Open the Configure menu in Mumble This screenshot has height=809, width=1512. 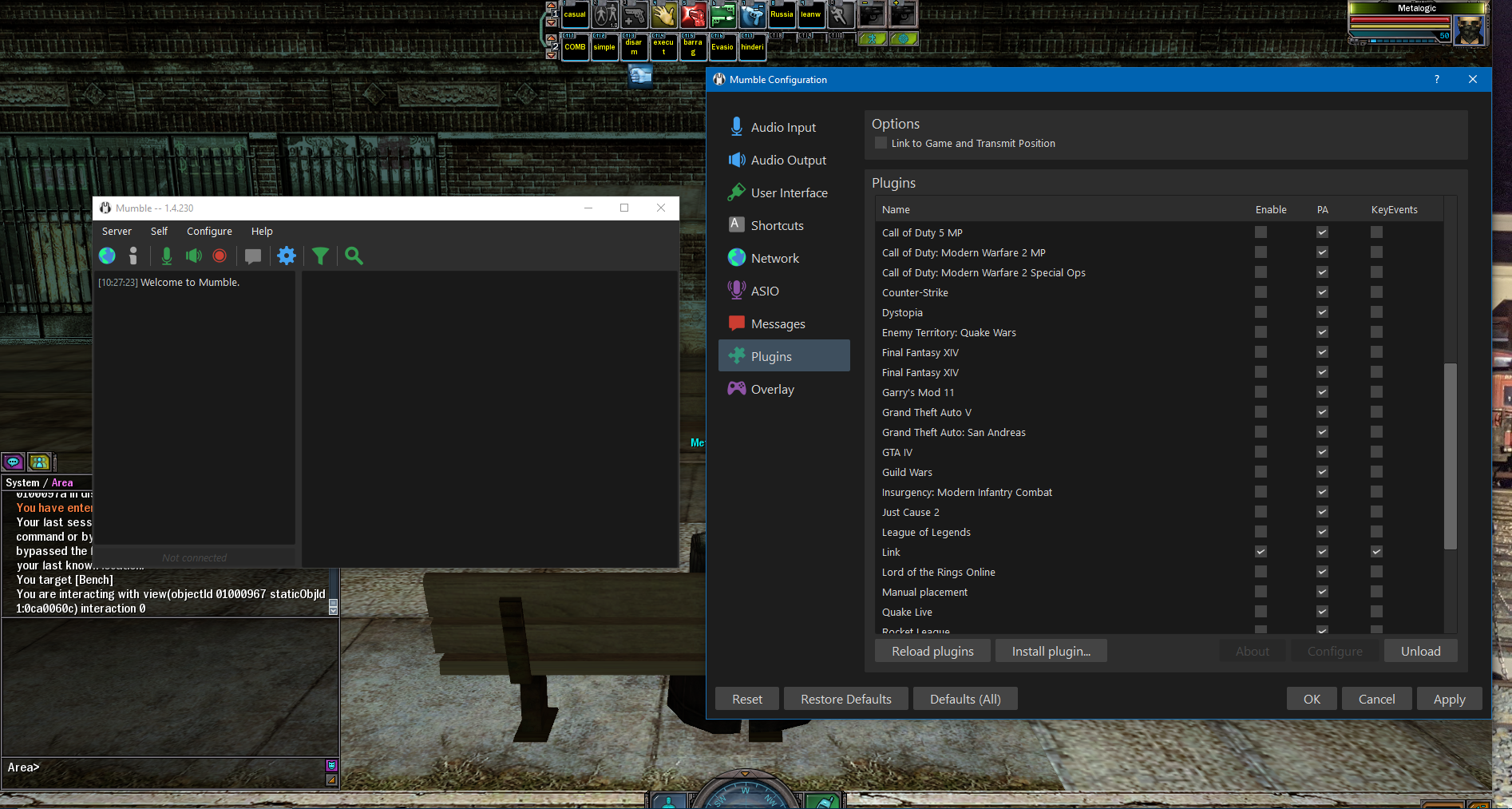(209, 231)
